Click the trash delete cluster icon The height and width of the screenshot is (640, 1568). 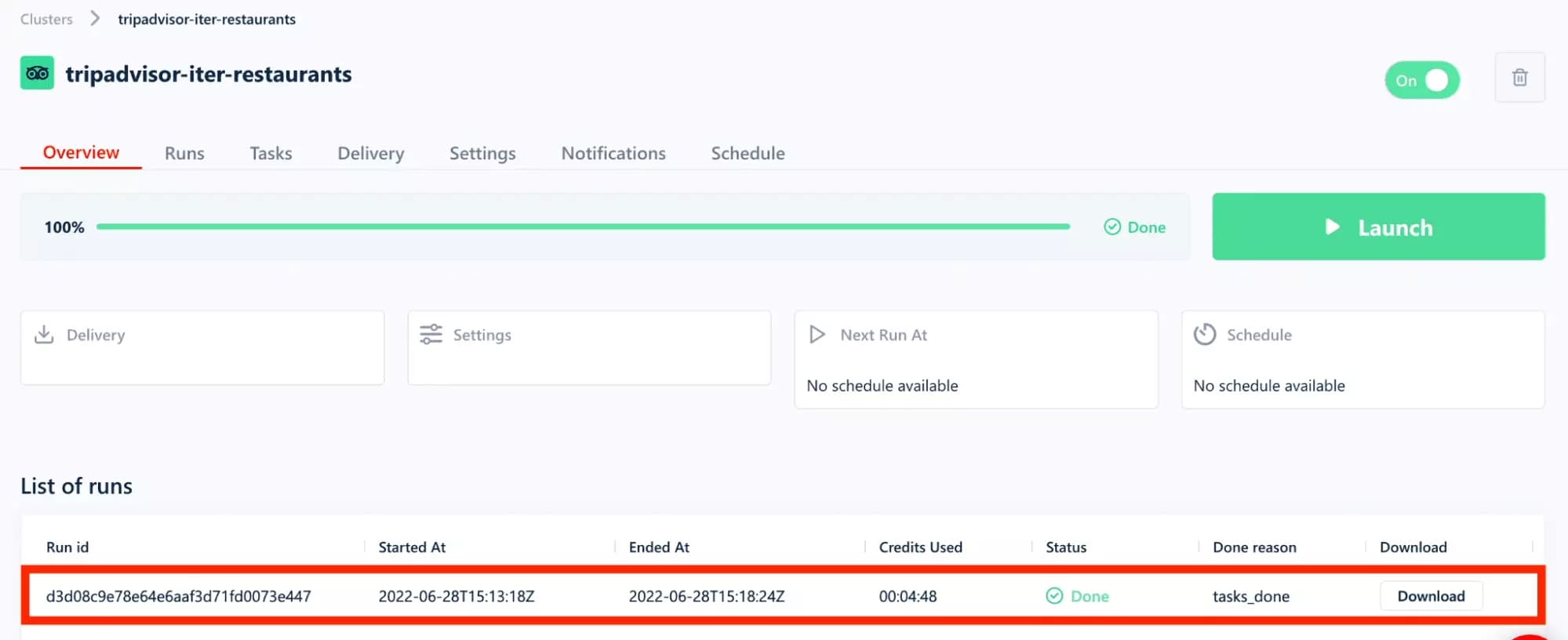(x=1519, y=77)
